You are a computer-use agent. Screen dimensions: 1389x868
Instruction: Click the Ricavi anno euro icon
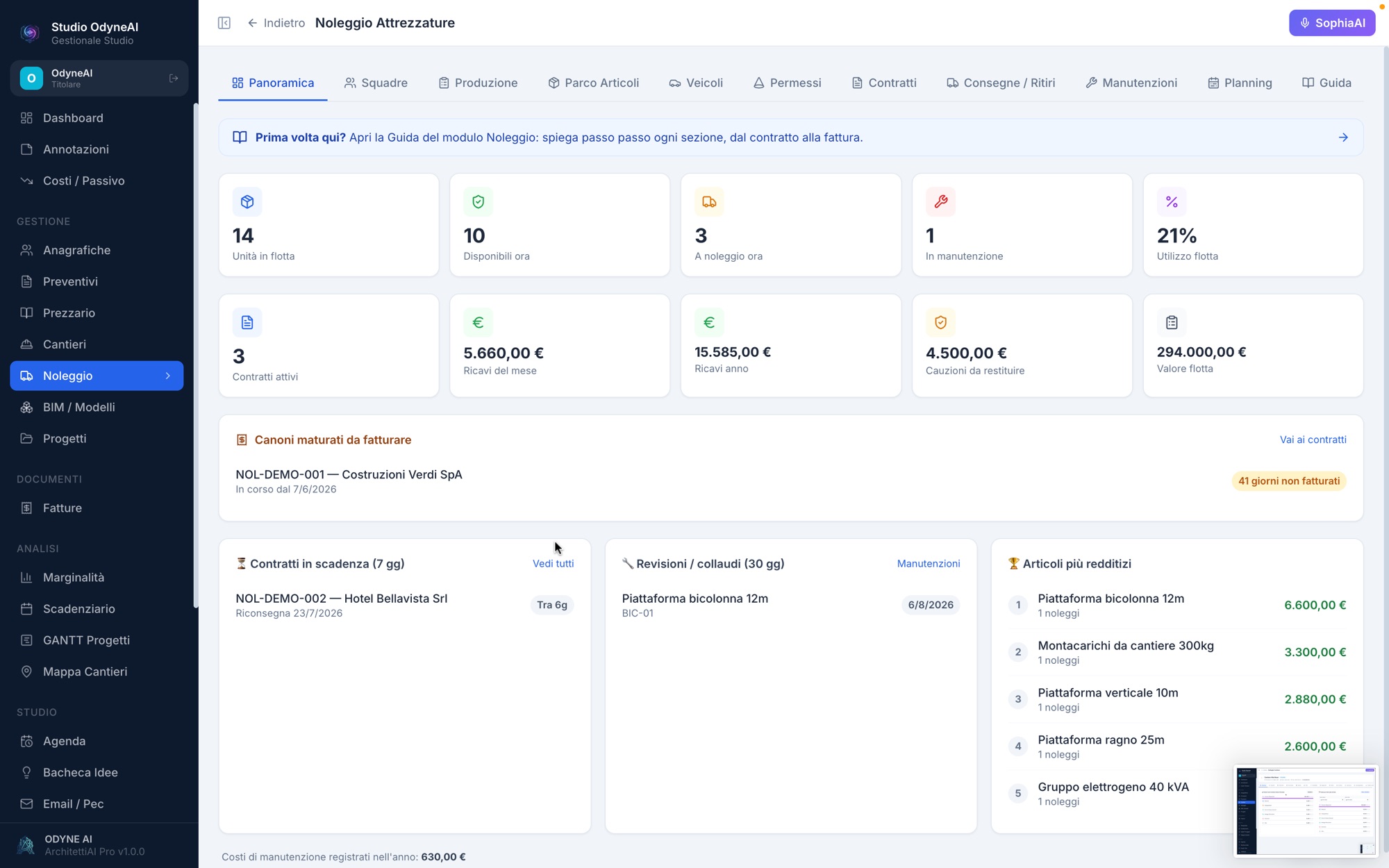click(x=709, y=322)
